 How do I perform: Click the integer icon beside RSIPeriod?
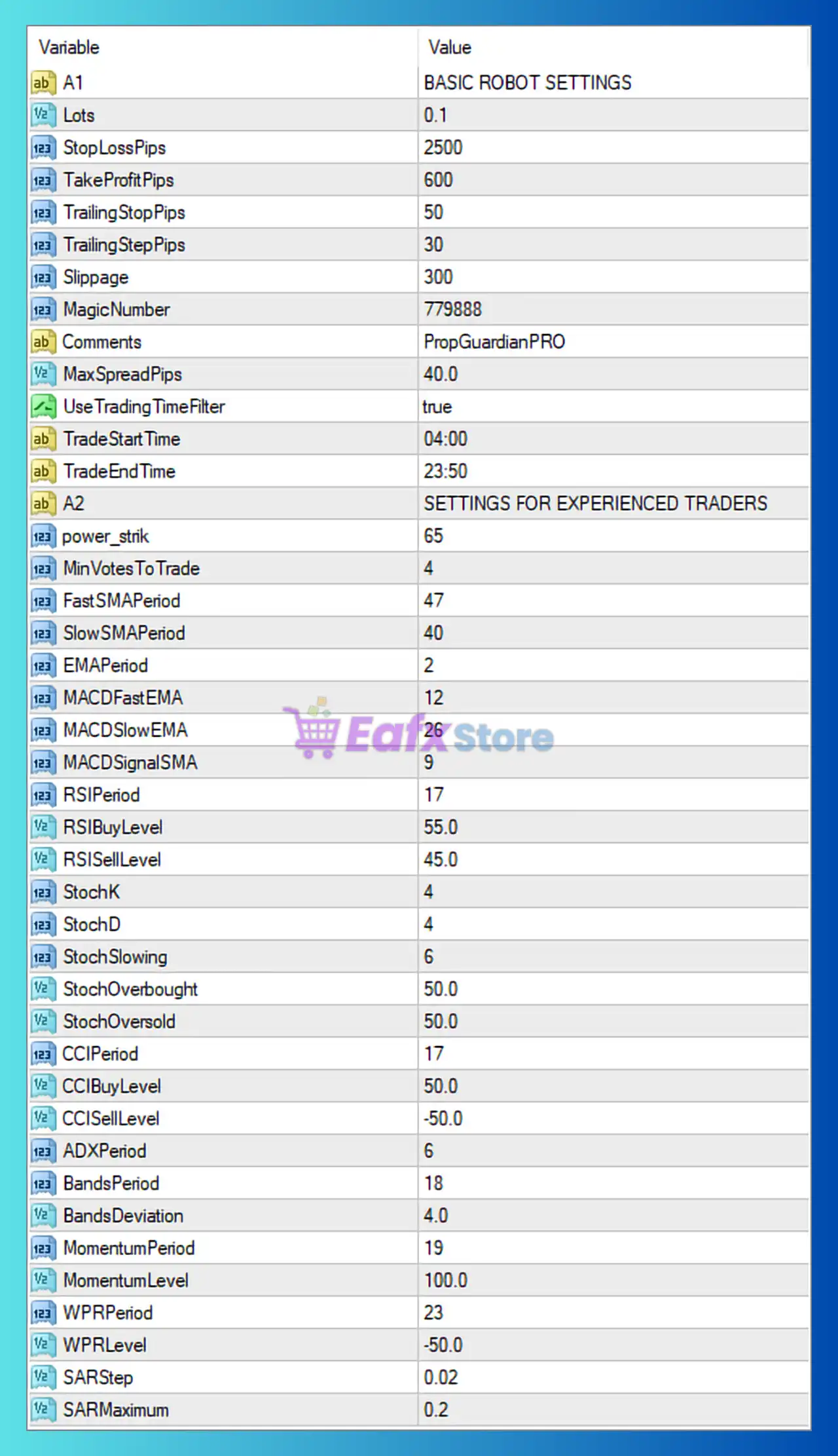[x=43, y=795]
